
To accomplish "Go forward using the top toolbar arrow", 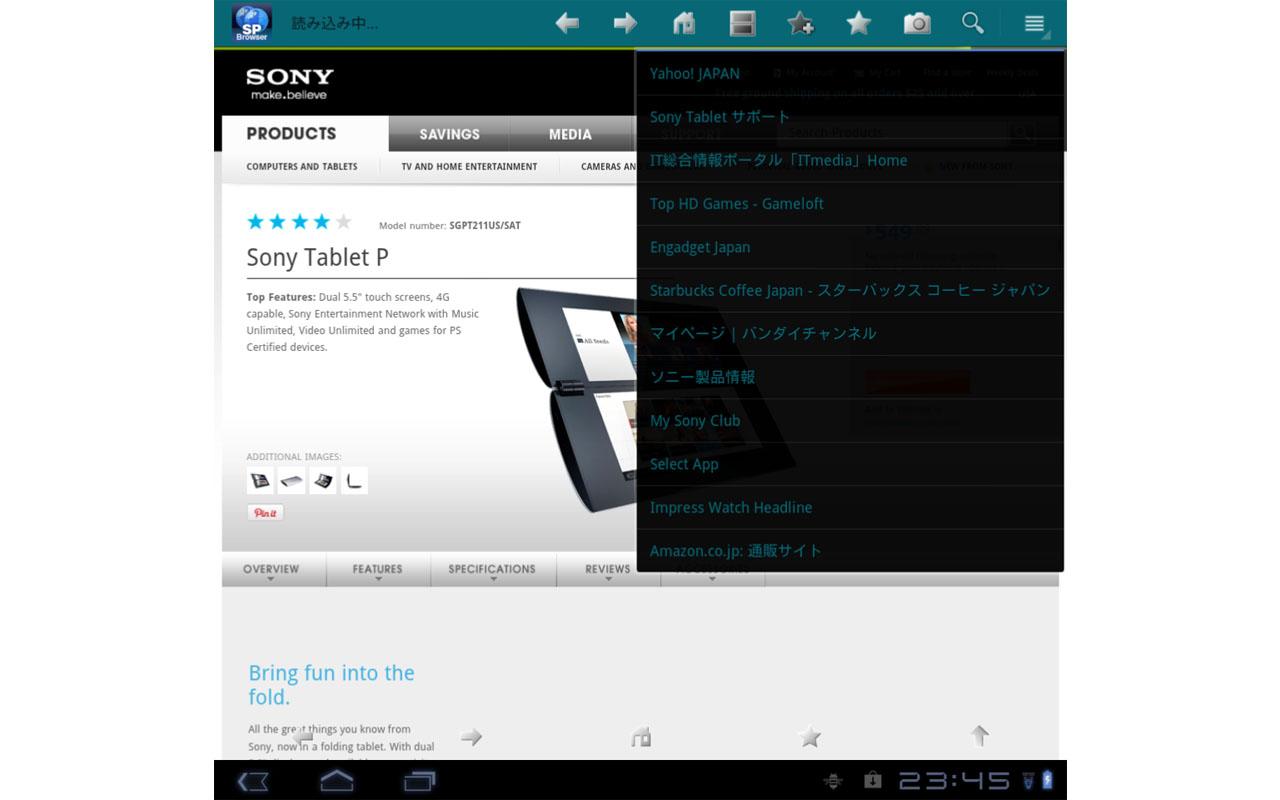I will pos(625,23).
